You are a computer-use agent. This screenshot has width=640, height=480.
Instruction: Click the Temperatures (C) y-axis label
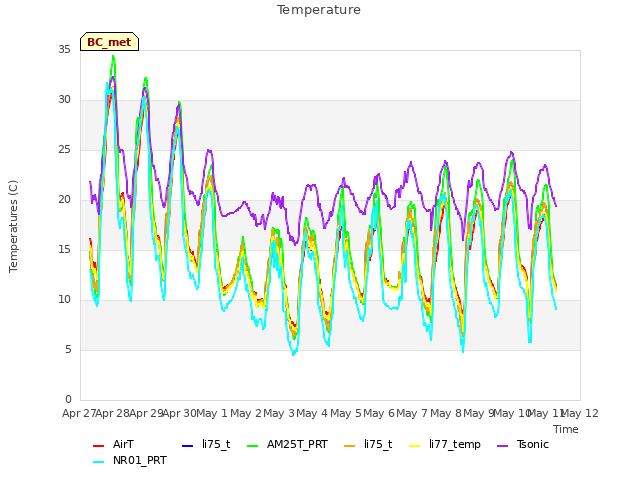13,226
